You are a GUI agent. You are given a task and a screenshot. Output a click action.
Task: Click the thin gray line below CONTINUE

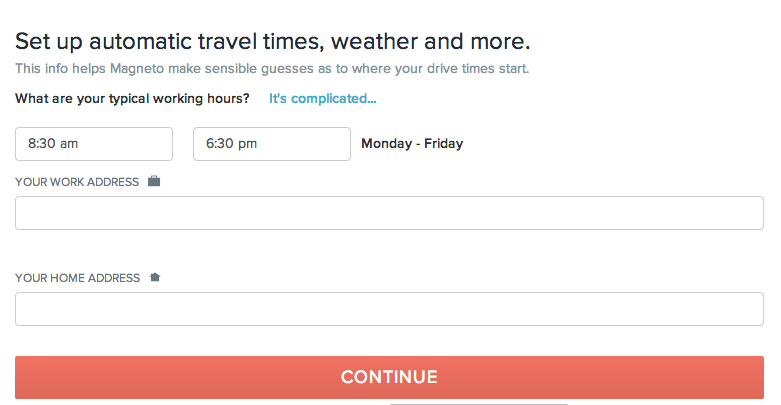(x=478, y=404)
